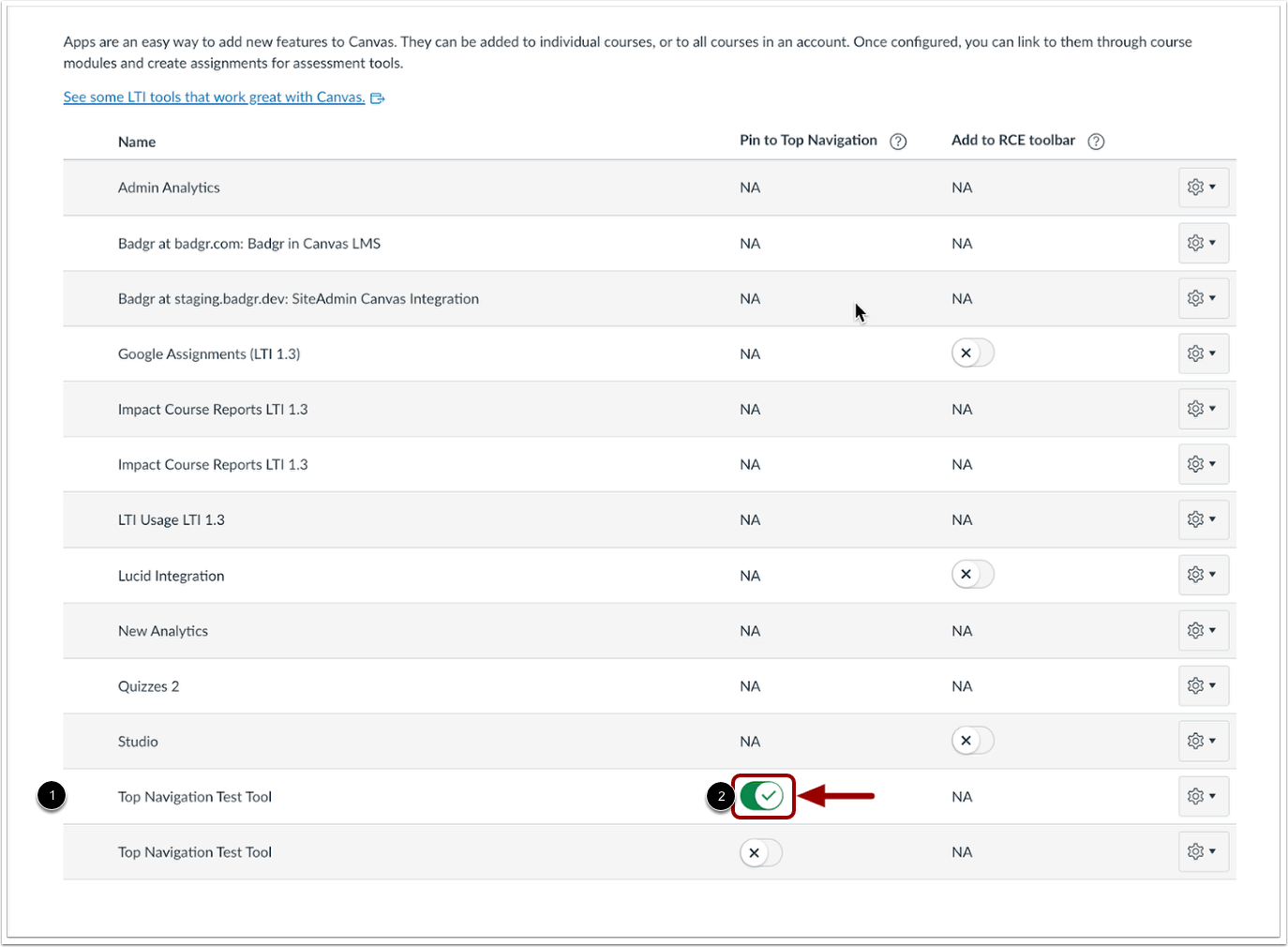Open settings gear for Lucid Integration
Image resolution: width=1288 pixels, height=947 pixels.
1203,575
